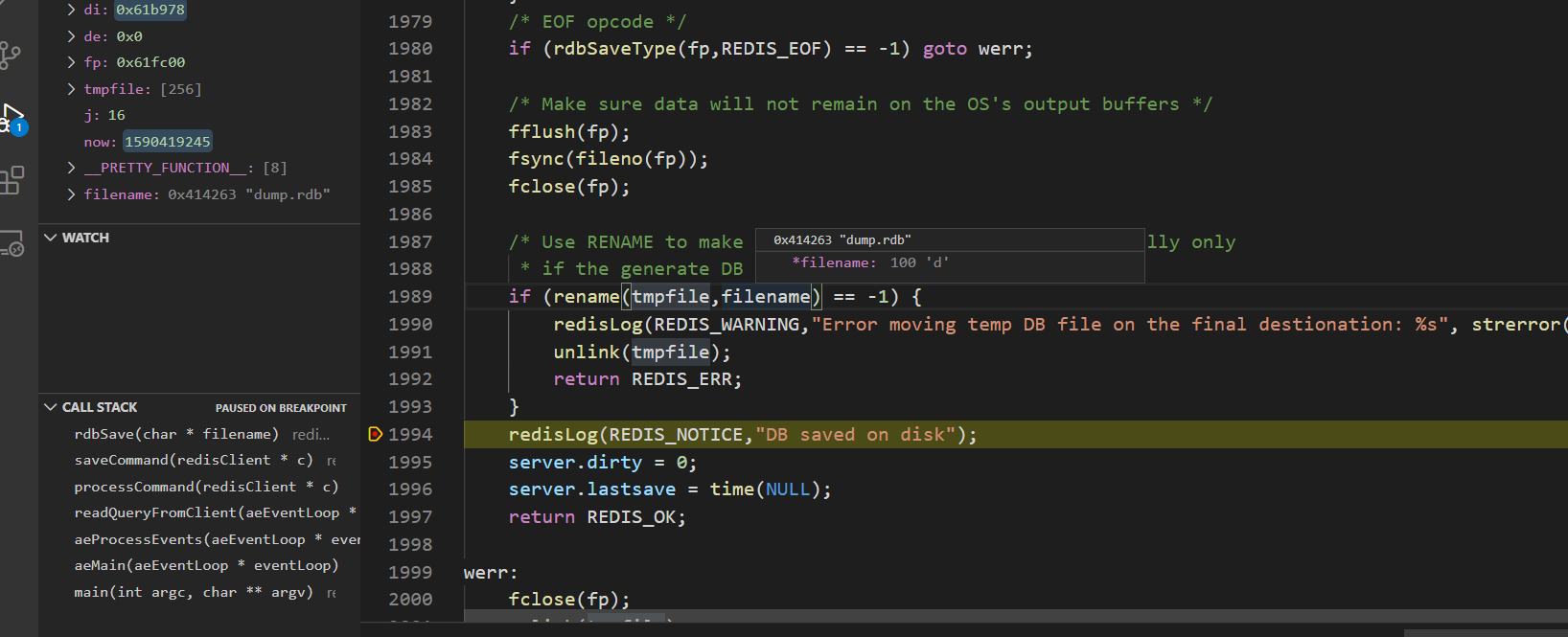Click the filename argument in rename call
Screen dimensions: 1568x637
[766, 297]
